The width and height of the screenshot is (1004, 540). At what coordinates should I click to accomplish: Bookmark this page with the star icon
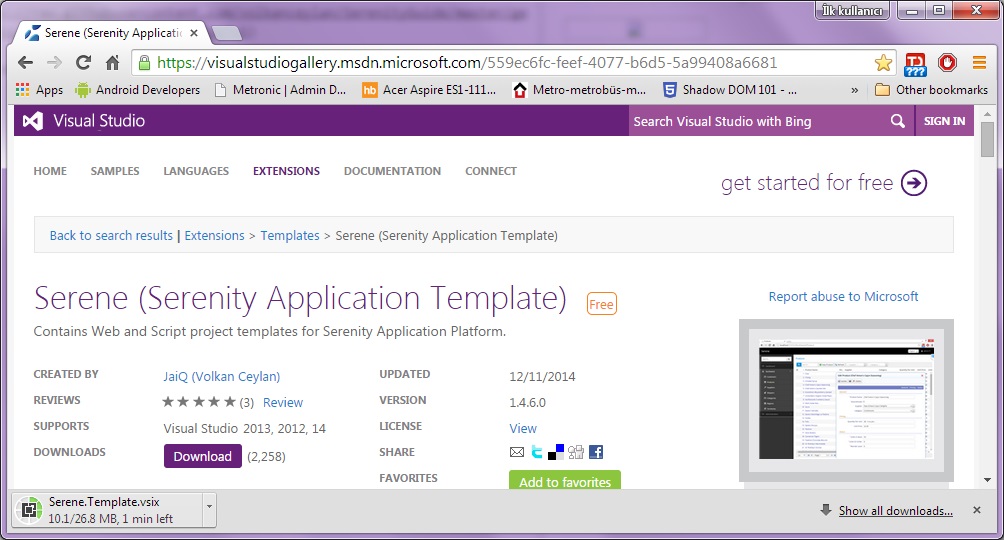coord(883,63)
